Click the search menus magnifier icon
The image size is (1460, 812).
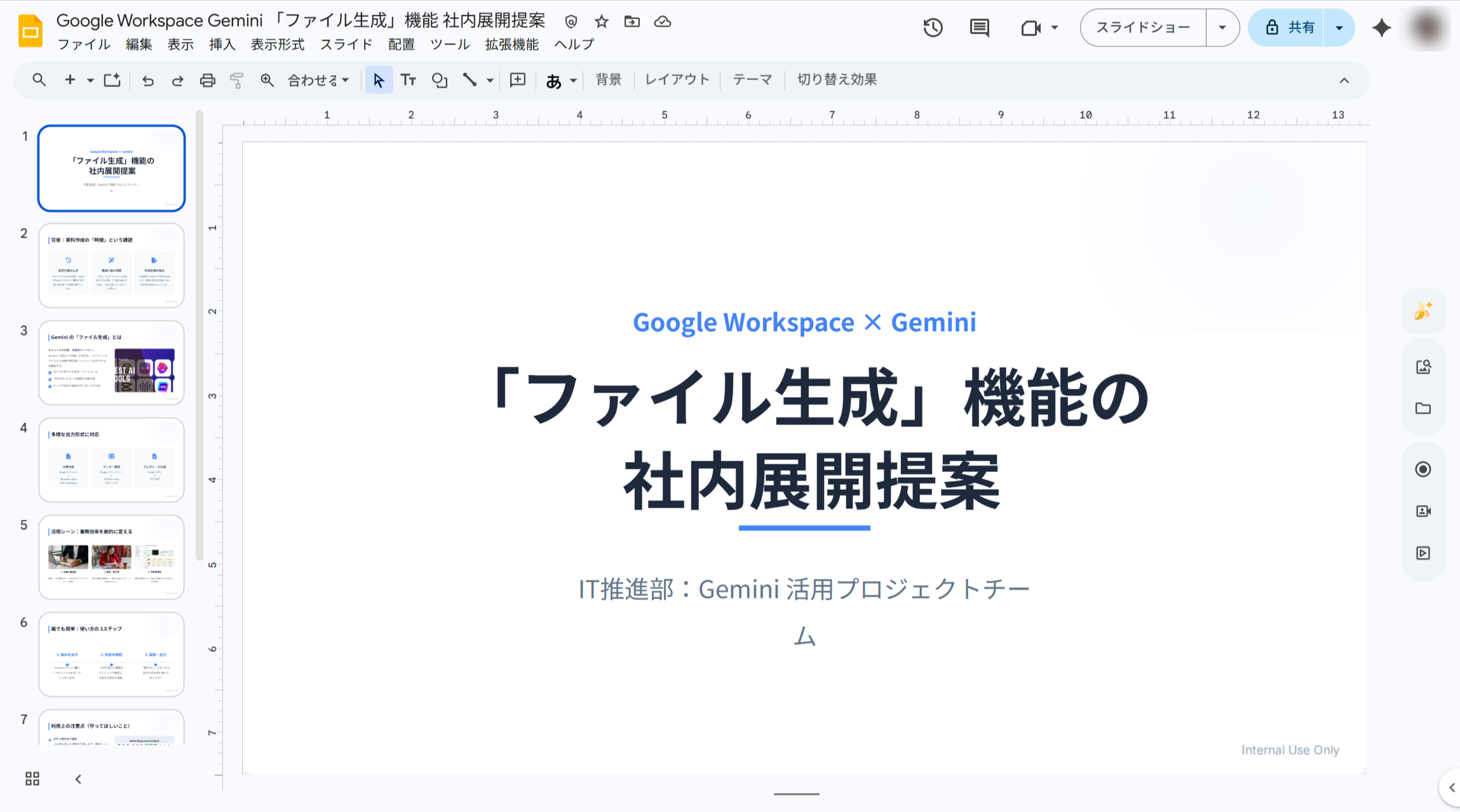[x=39, y=80]
